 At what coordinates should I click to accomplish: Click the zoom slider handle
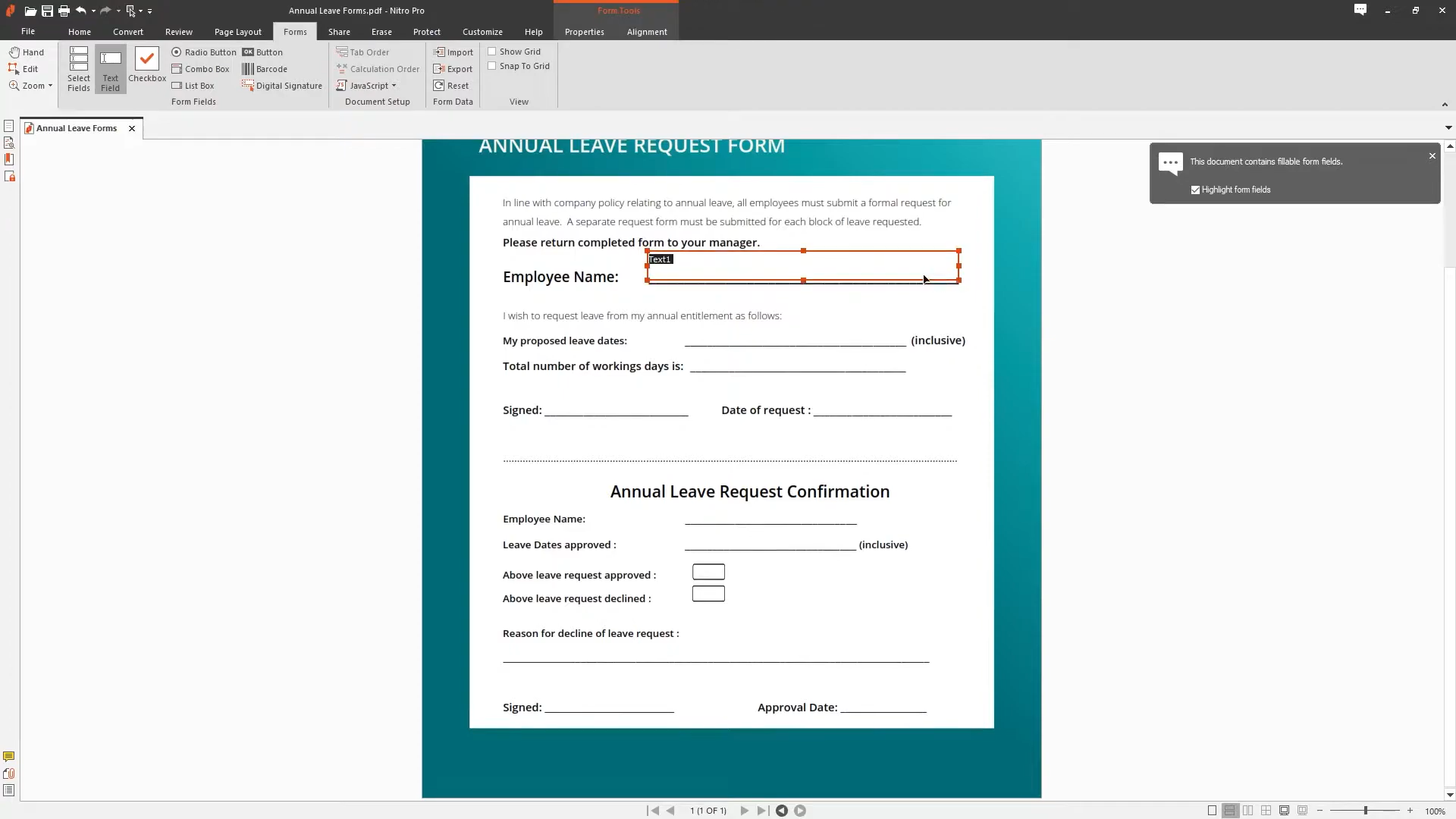click(1366, 811)
